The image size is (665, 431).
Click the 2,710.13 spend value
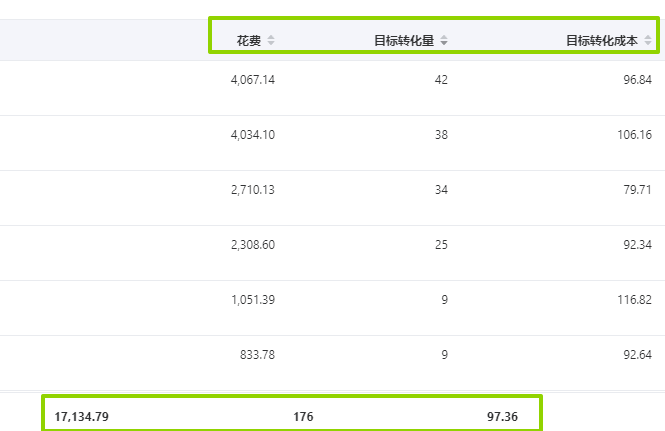[x=253, y=190]
